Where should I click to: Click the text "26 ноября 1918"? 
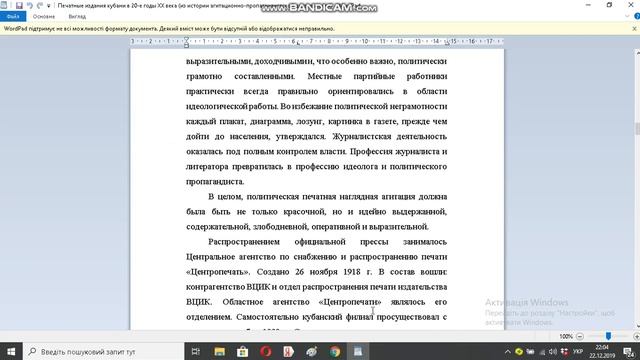click(x=328, y=272)
